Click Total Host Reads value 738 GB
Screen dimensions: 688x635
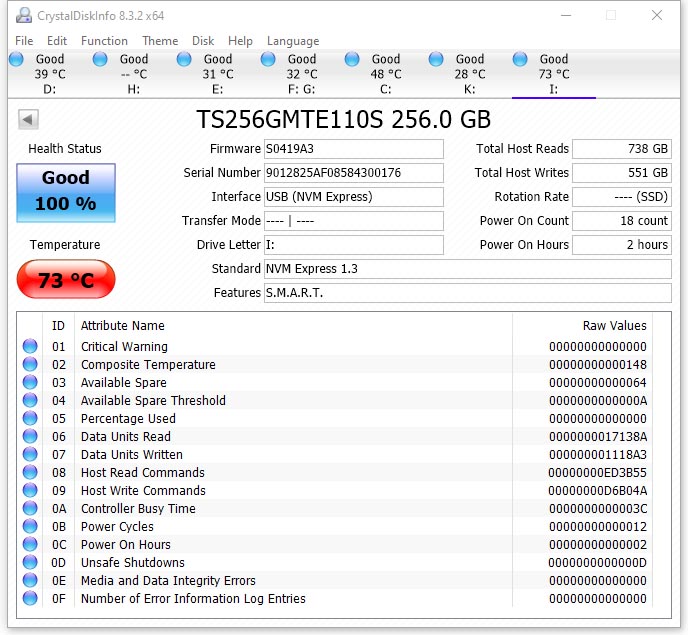(622, 149)
